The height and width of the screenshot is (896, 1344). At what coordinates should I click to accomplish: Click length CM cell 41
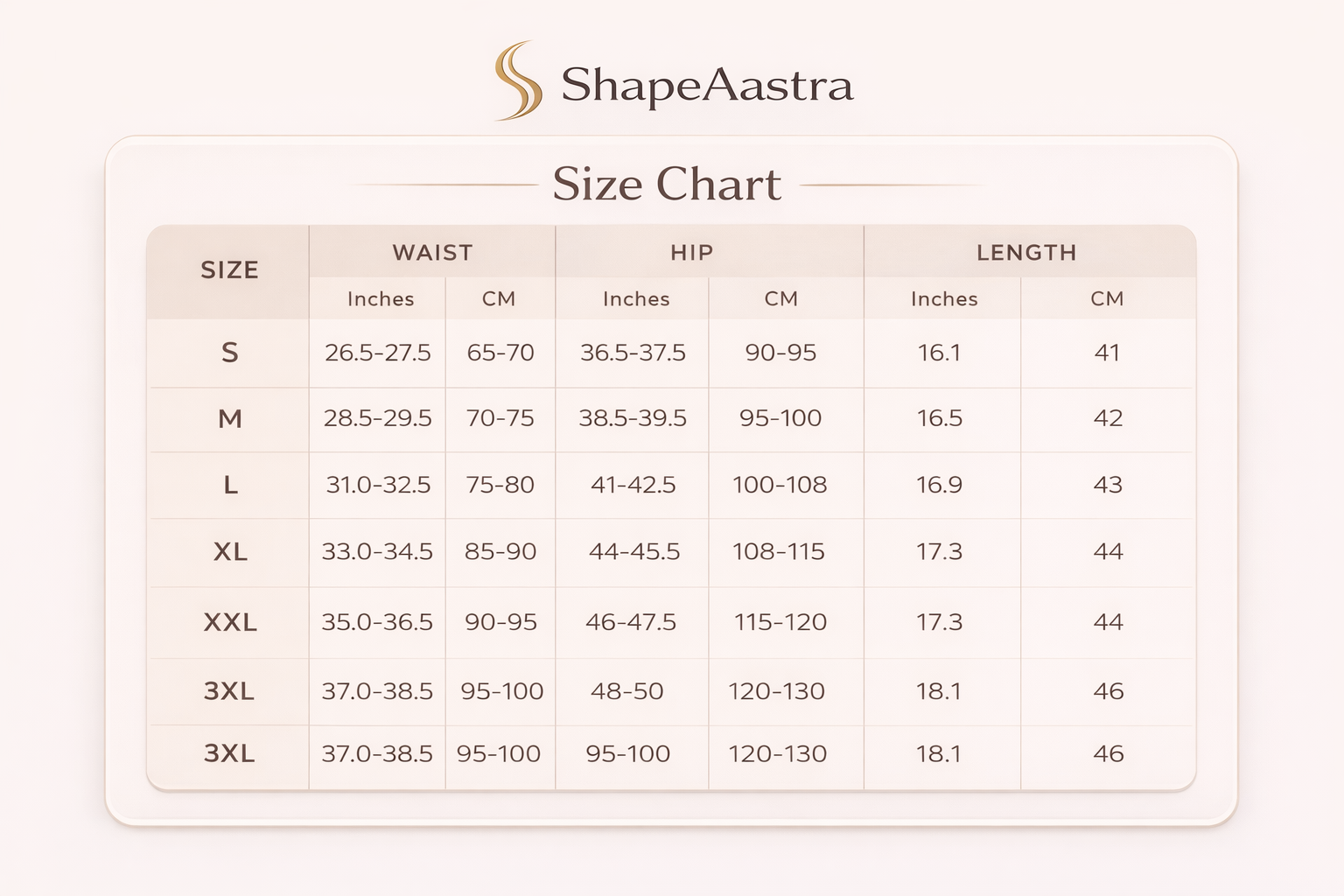click(1107, 353)
